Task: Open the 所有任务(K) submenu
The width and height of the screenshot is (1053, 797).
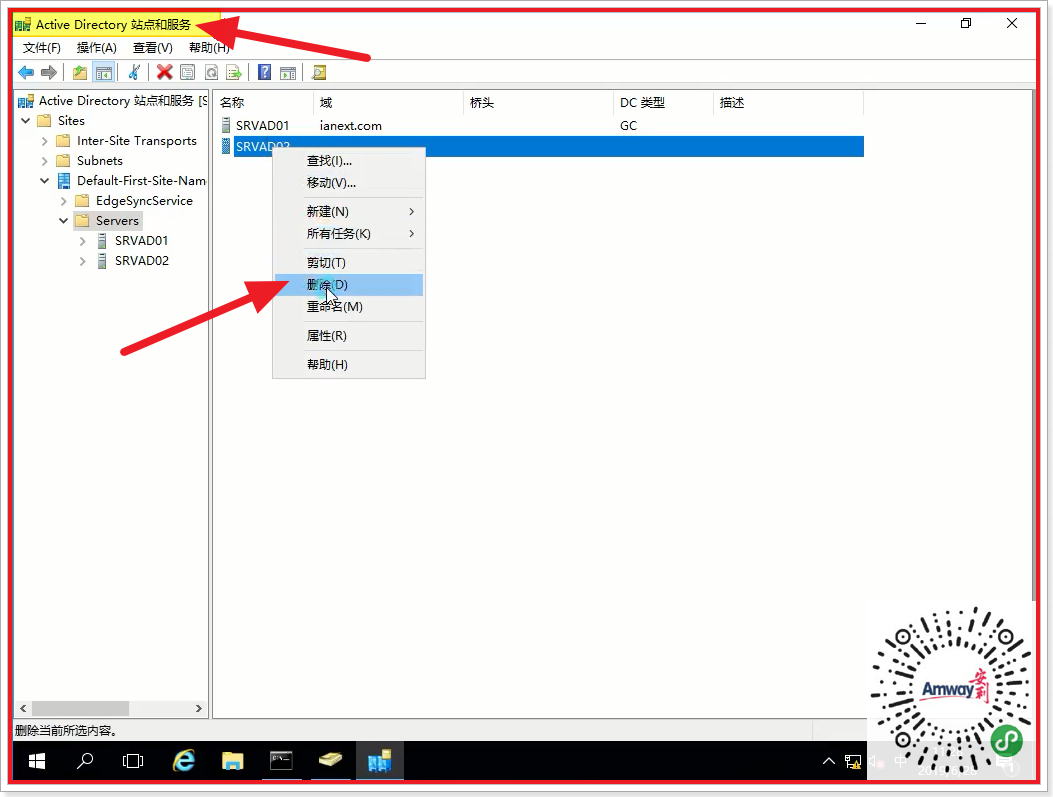Action: [x=349, y=234]
